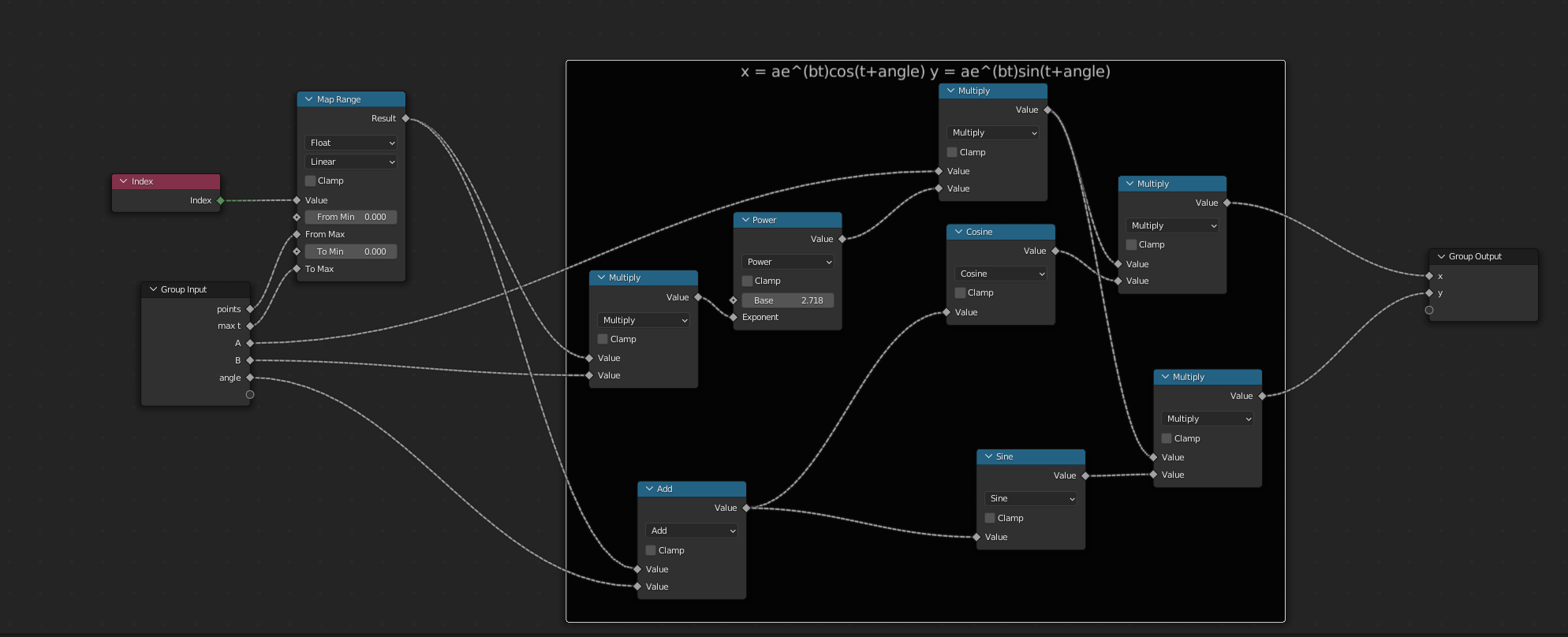Open the Power operation dropdown

787,262
